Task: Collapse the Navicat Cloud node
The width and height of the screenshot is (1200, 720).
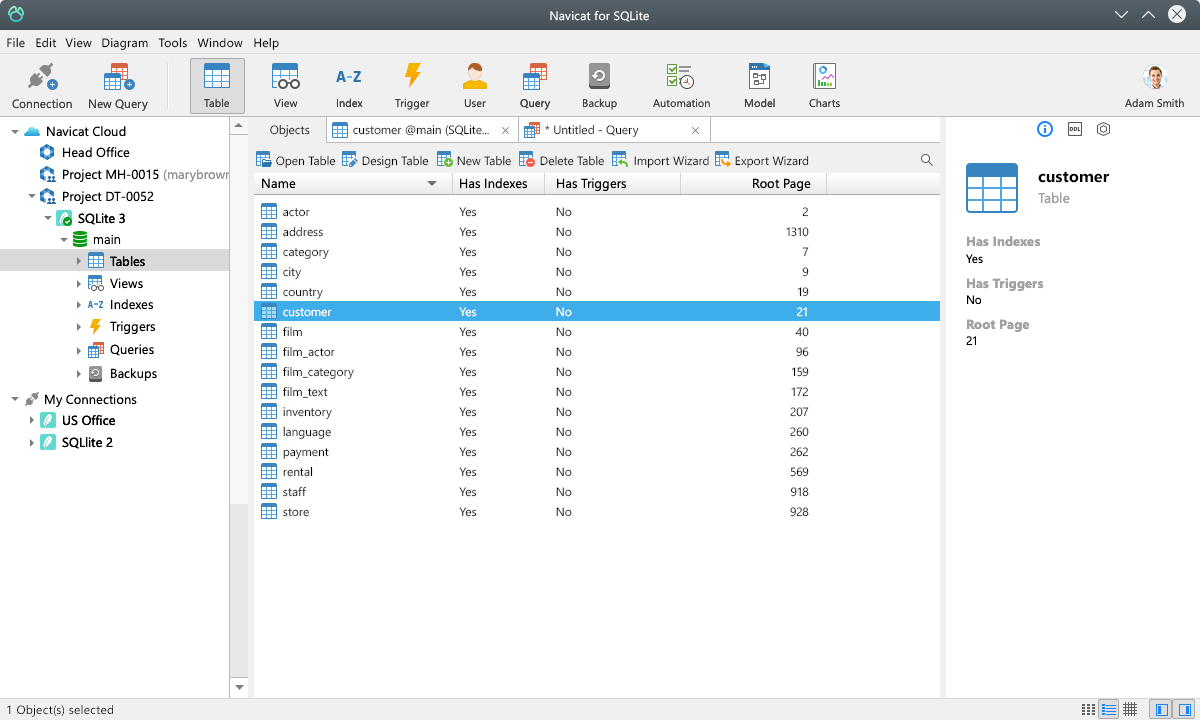Action: (x=15, y=131)
